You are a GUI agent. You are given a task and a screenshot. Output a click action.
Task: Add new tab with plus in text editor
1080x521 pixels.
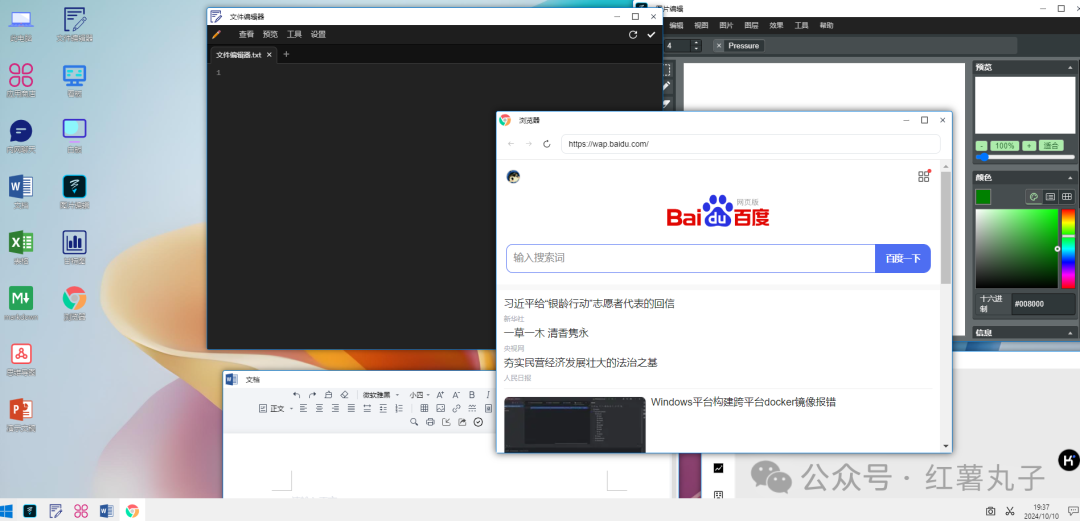[x=287, y=54]
